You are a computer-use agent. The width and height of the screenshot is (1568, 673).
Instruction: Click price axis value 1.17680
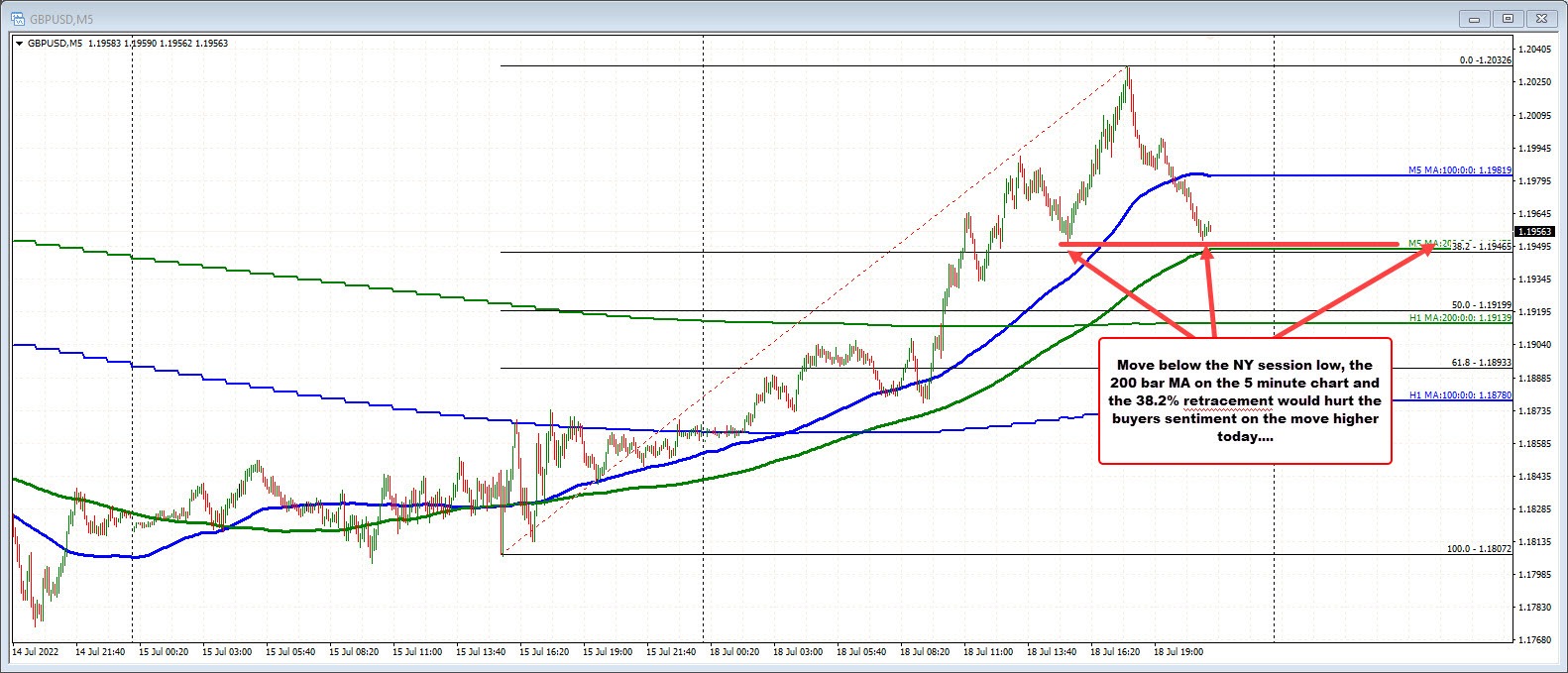pos(1537,640)
